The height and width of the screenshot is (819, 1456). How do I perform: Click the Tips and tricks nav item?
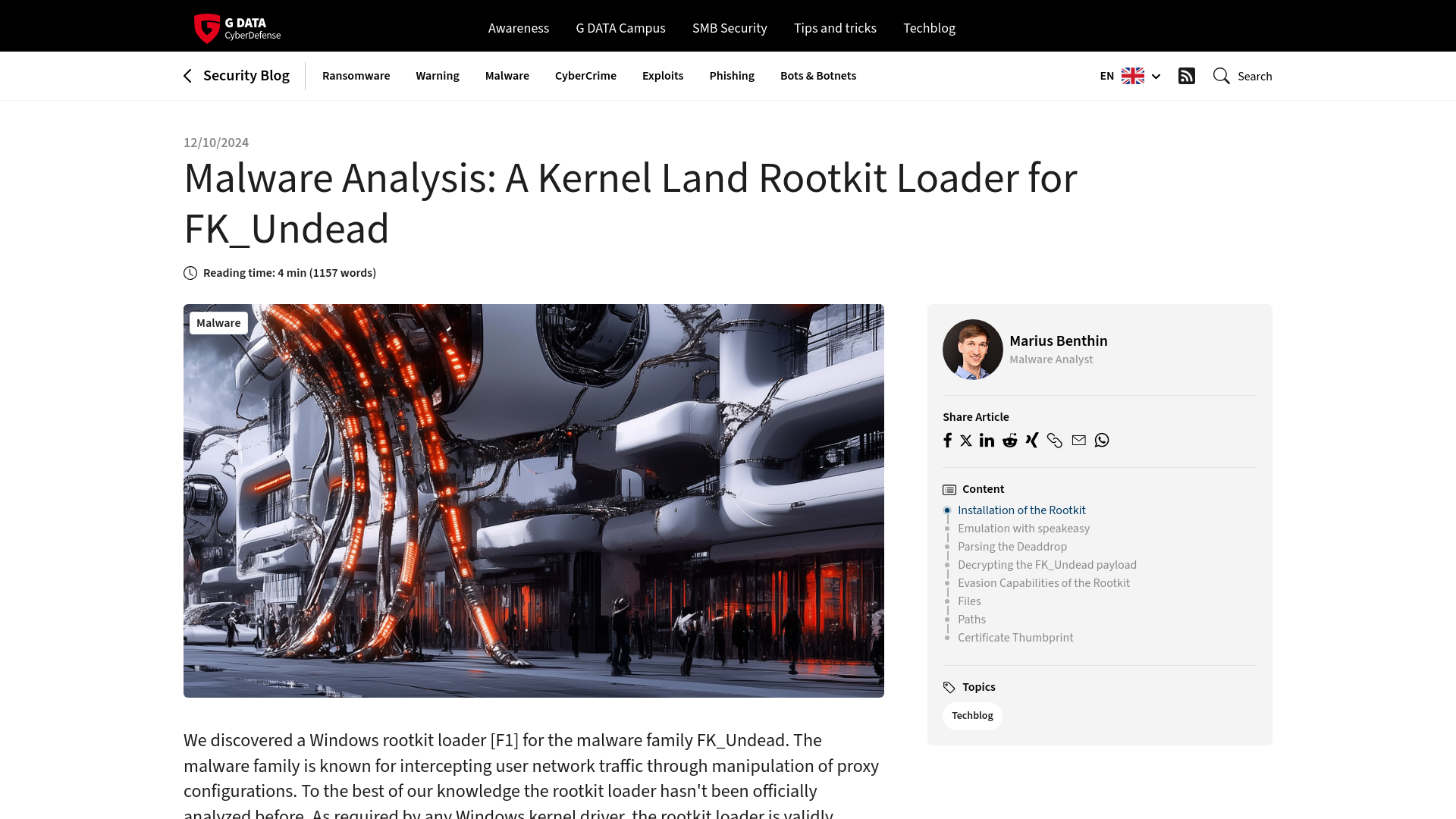[835, 27]
